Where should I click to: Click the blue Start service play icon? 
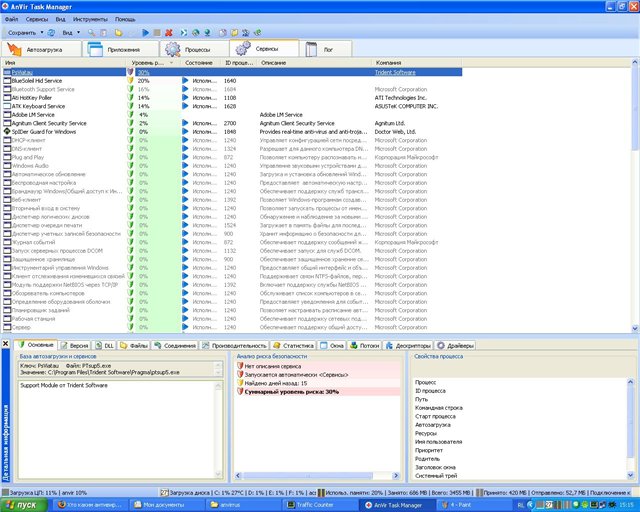point(146,33)
